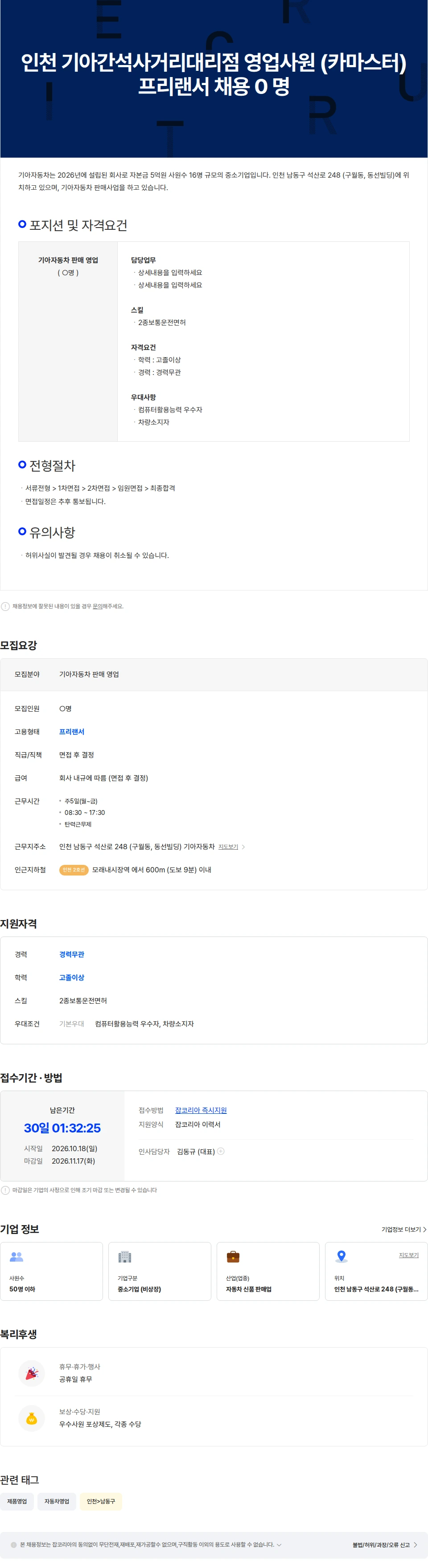The height and width of the screenshot is (1568, 428).
Task: Click 회사 내규에 따름 (면접 후 결정) salary text
Action: [x=103, y=778]
